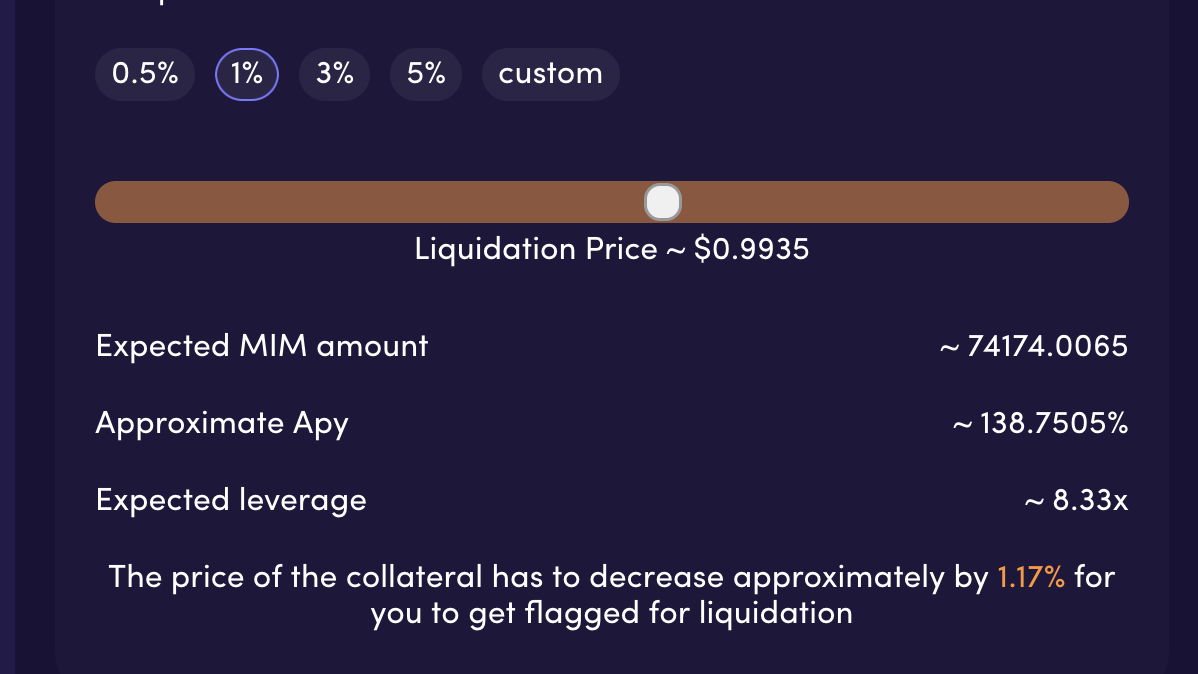This screenshot has height=674, width=1198.
Task: Click the Approximate Apy label
Action: (x=222, y=423)
